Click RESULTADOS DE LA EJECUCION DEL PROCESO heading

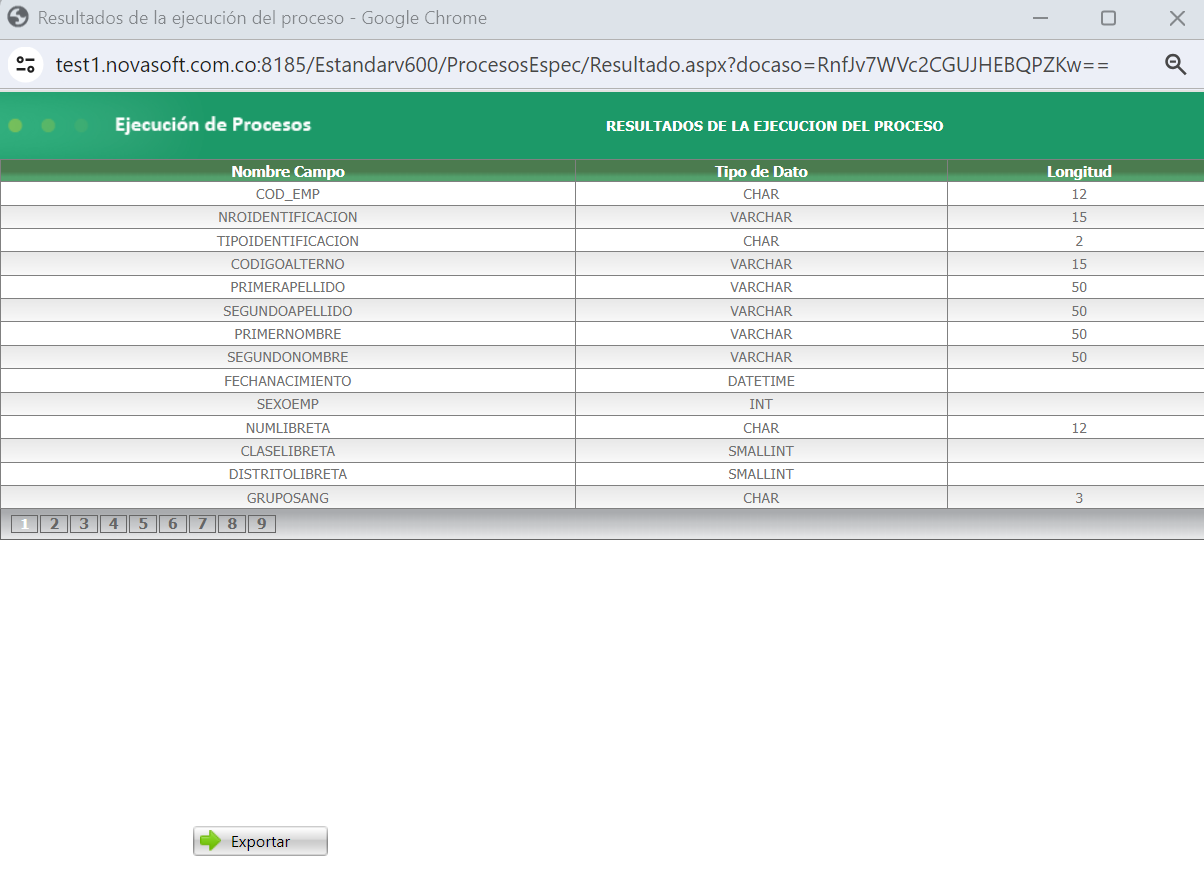(775, 126)
